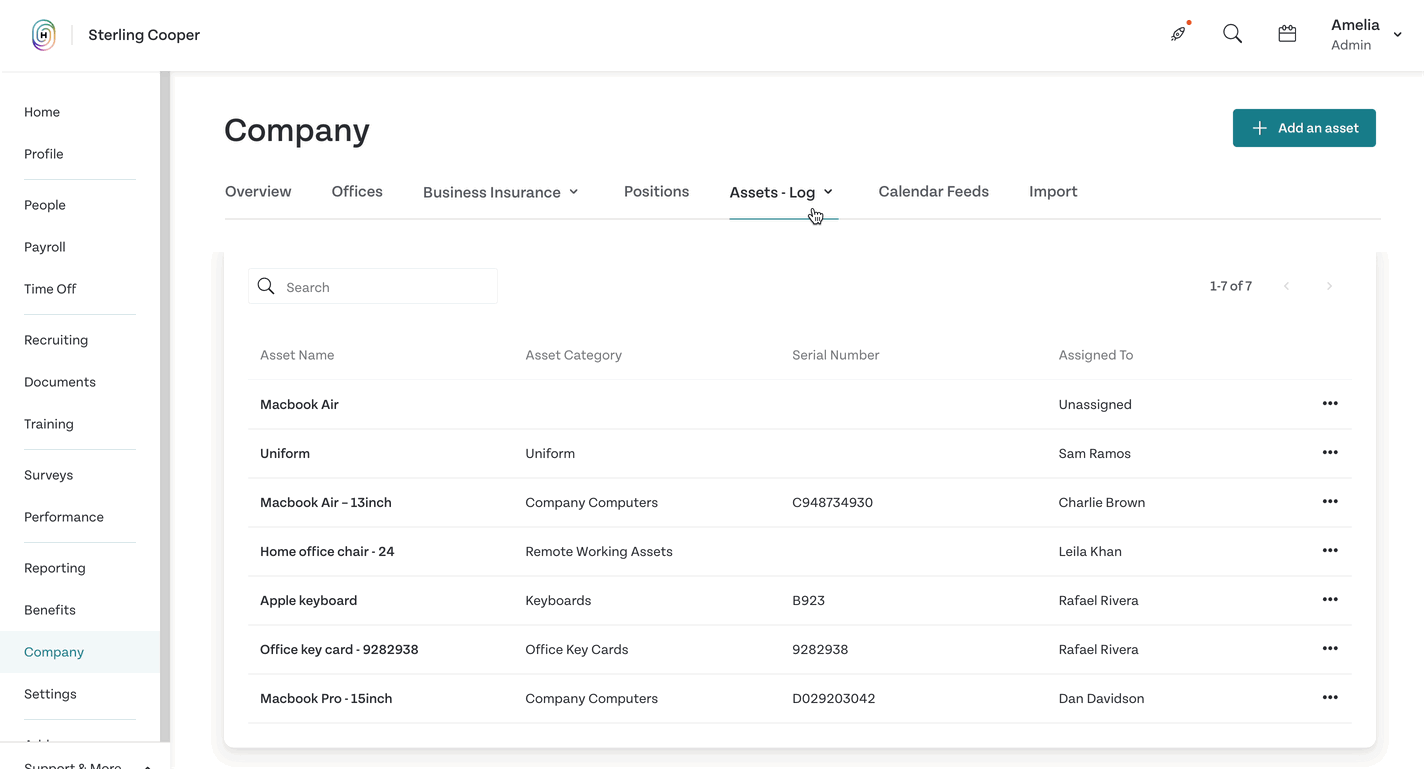Open the Macbook Air - 13inch asset

tap(325, 503)
